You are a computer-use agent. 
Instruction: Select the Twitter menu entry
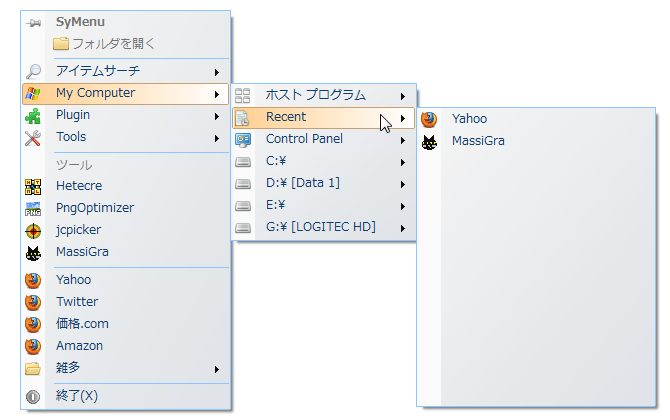pos(126,302)
